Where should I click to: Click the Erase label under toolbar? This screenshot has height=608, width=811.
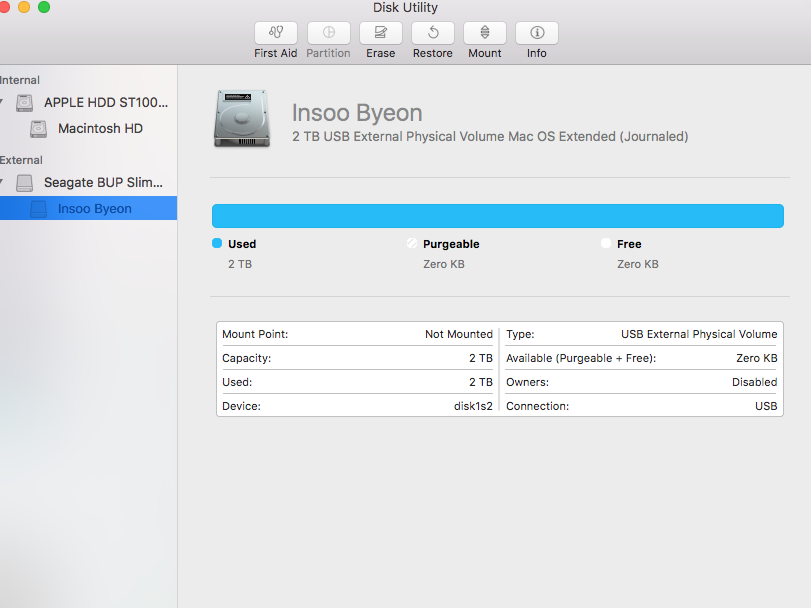click(381, 53)
